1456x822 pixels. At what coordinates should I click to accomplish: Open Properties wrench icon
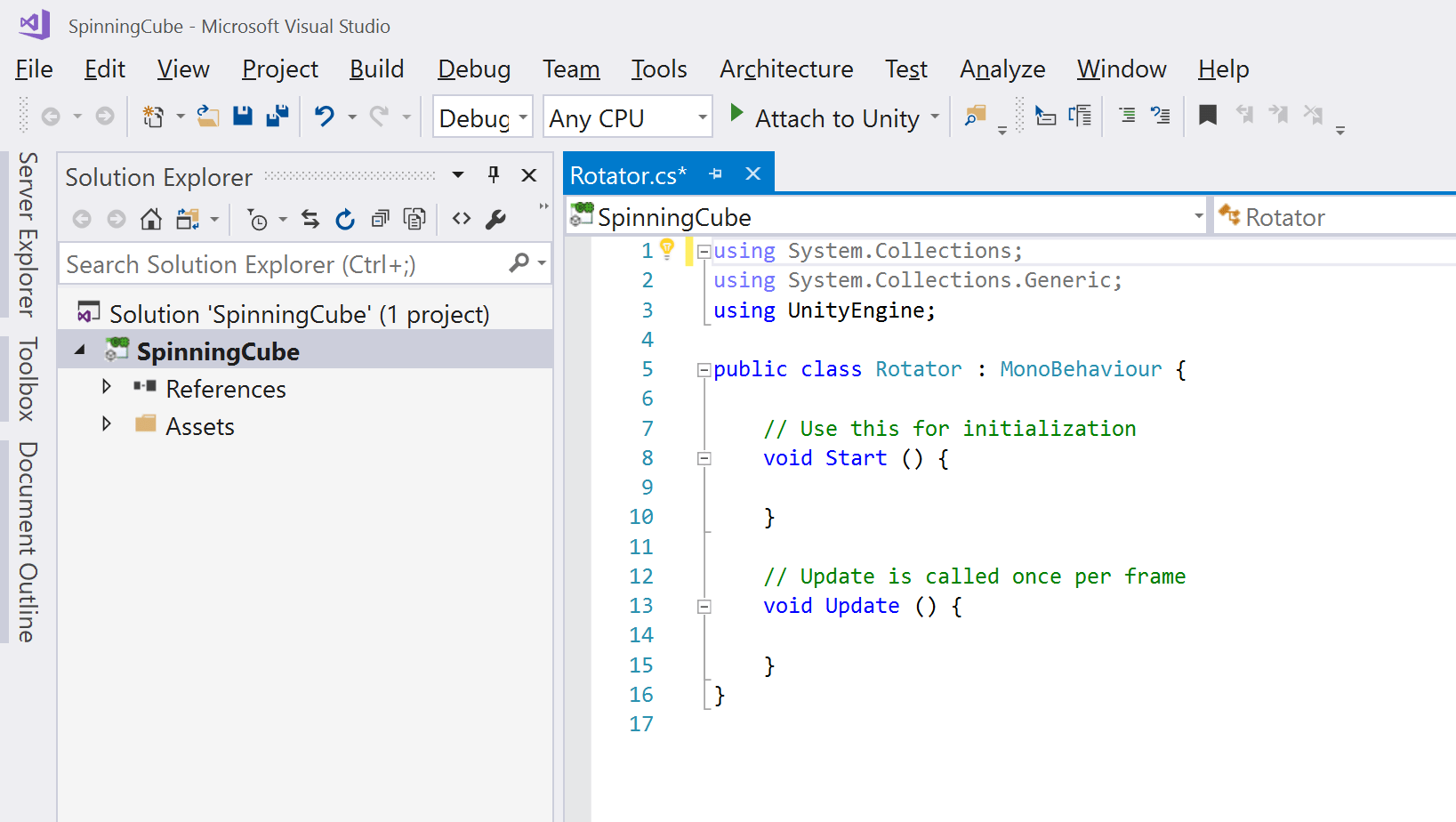coord(496,219)
